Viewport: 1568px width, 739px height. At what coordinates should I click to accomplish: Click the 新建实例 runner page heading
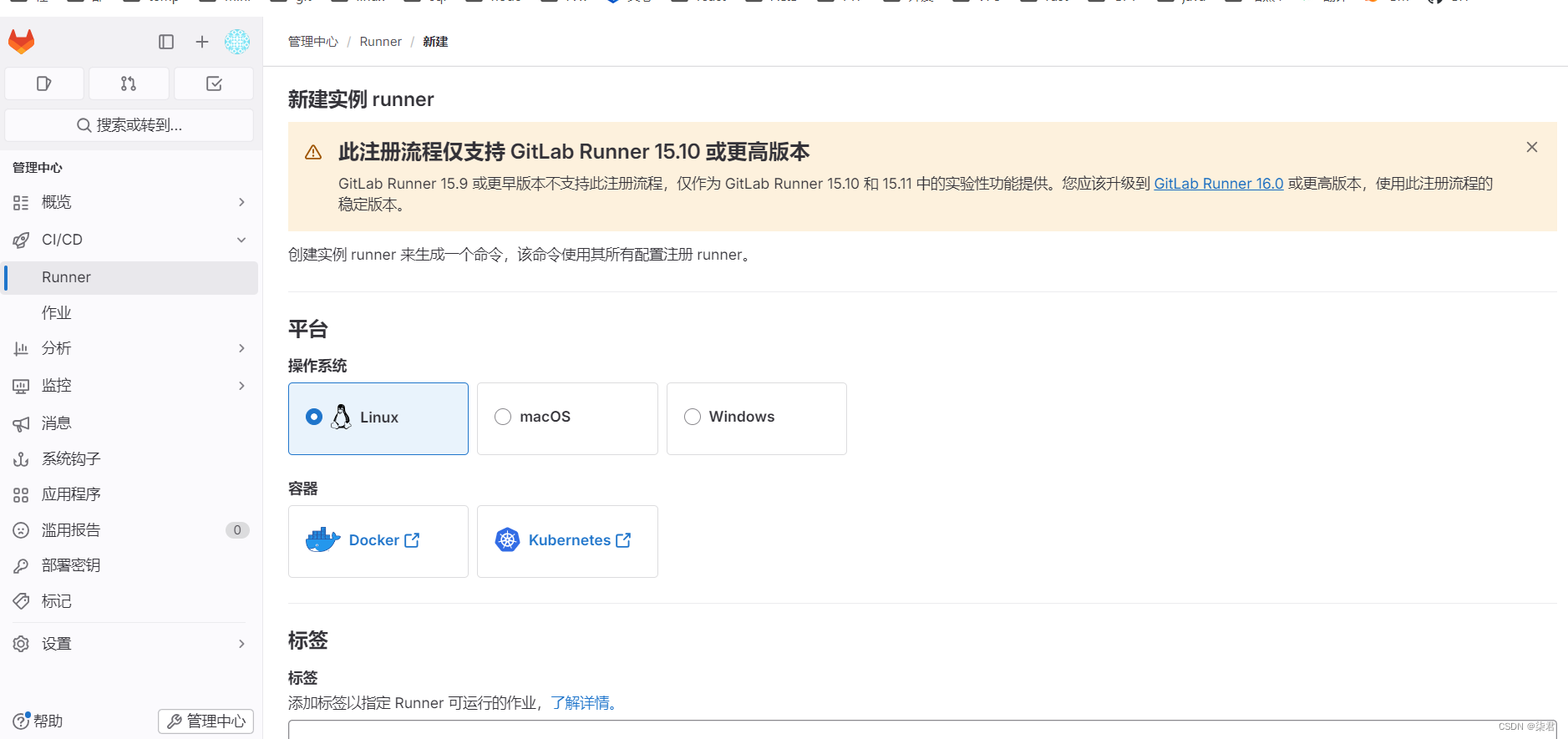361,99
